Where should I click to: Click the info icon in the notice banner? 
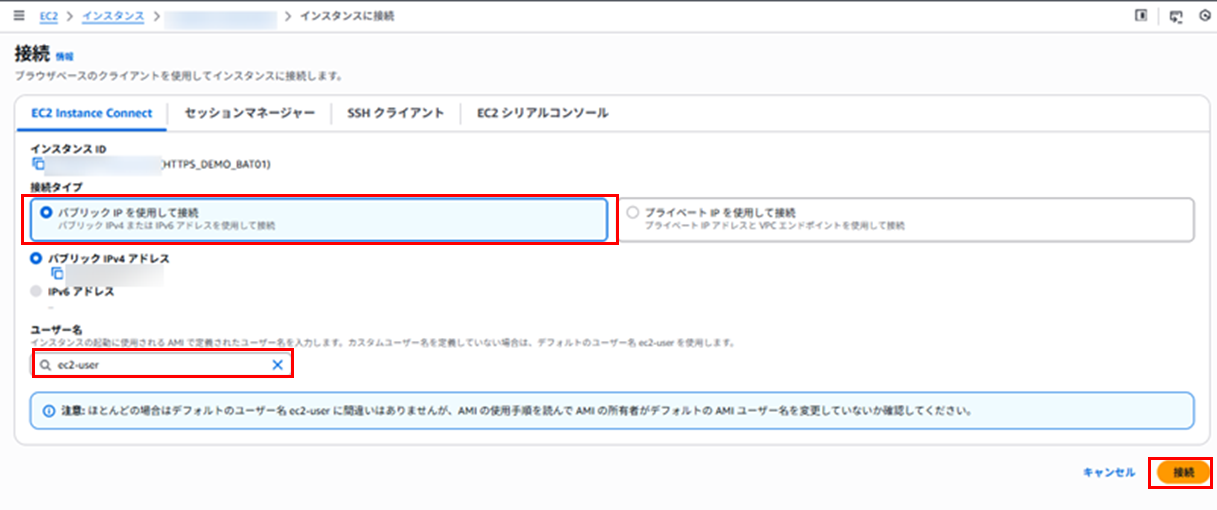click(49, 411)
